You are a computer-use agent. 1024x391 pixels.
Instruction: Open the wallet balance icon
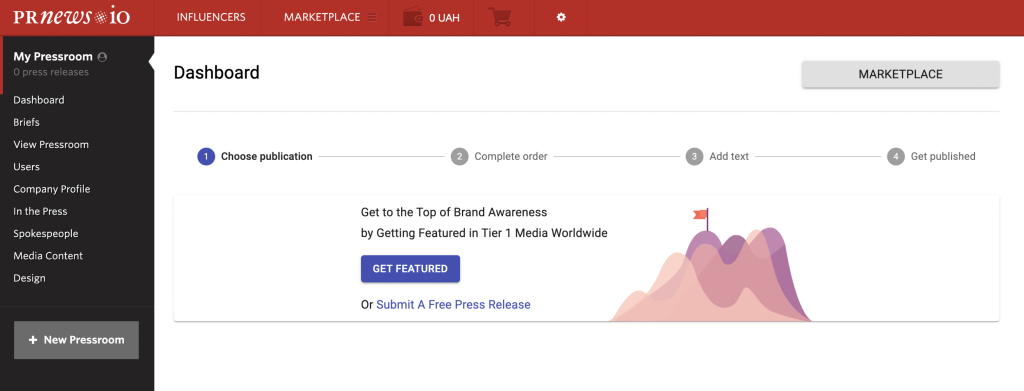tap(413, 18)
